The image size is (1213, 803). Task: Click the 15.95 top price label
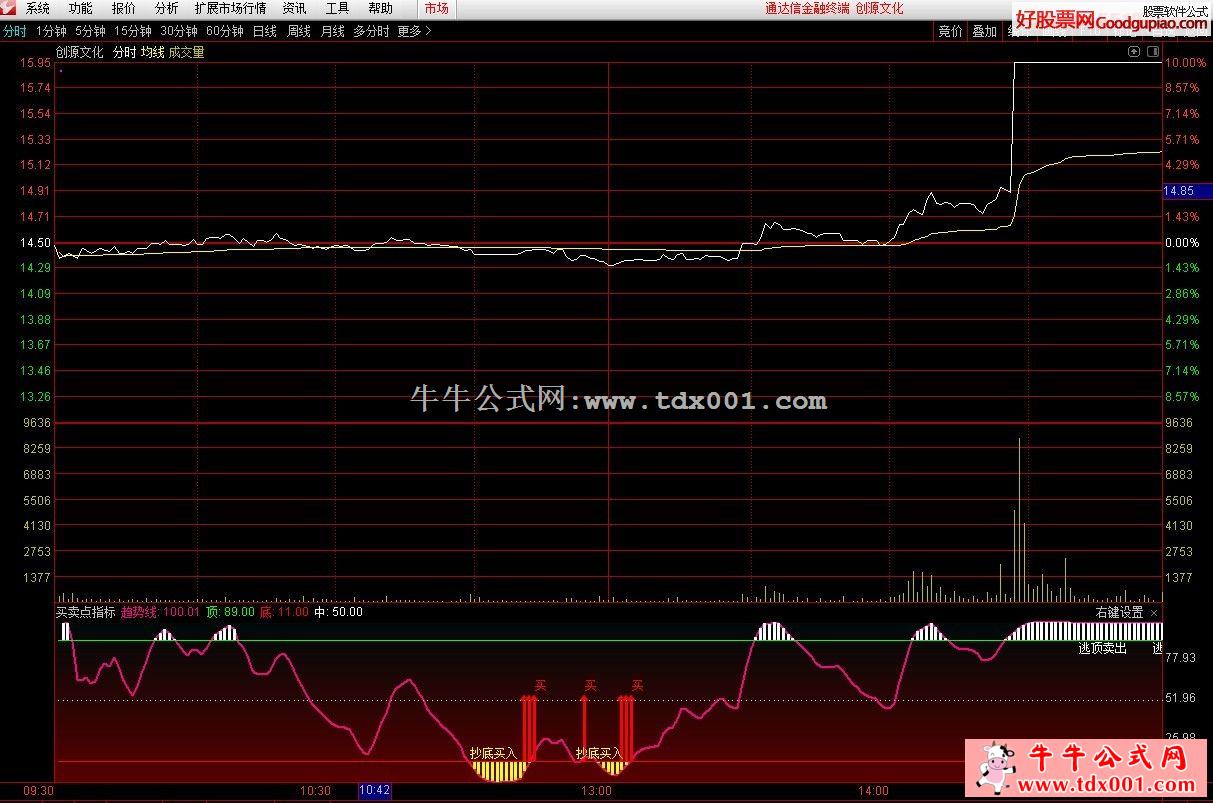[x=35, y=63]
